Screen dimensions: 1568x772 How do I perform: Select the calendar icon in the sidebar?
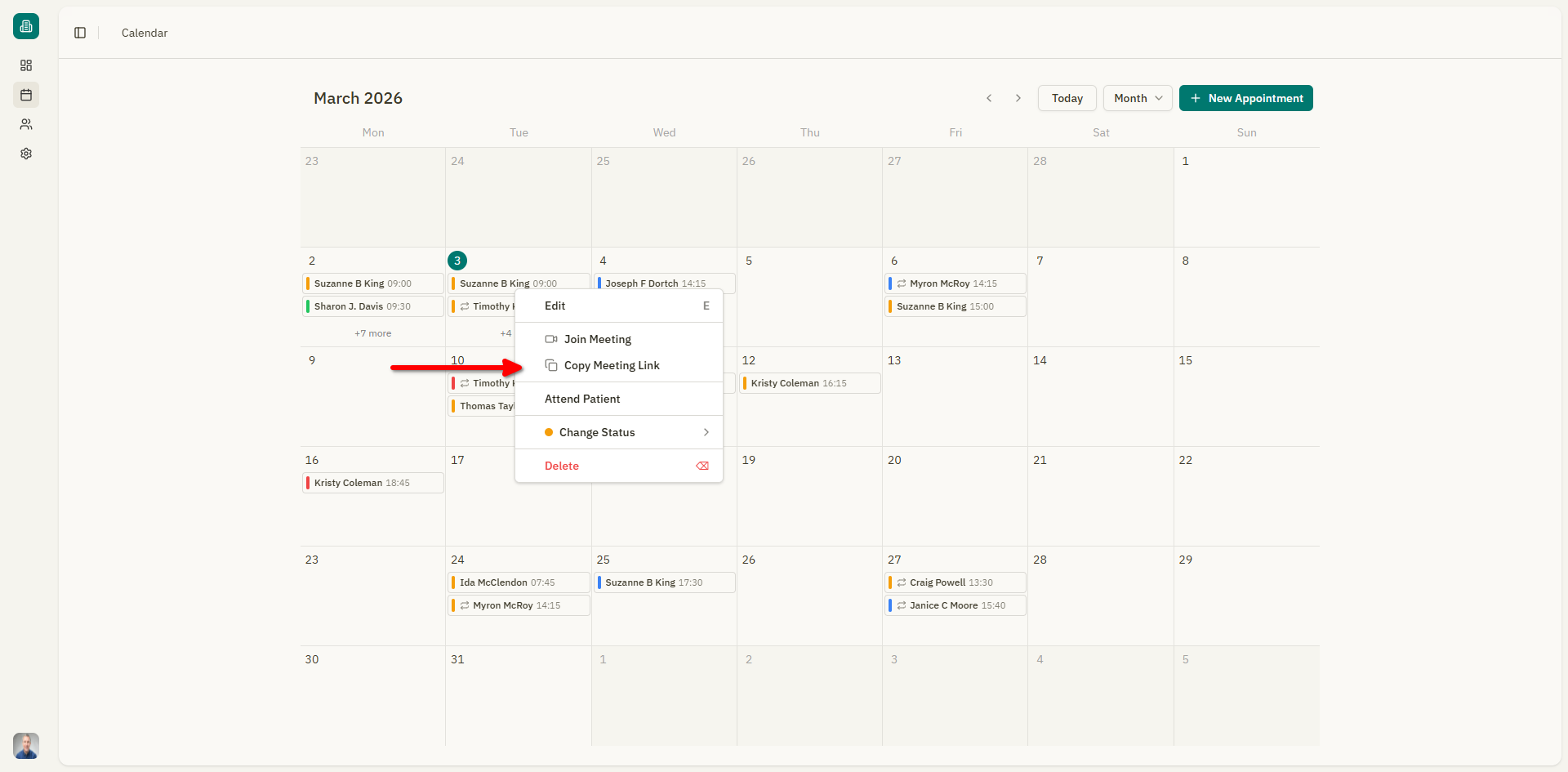pos(26,95)
